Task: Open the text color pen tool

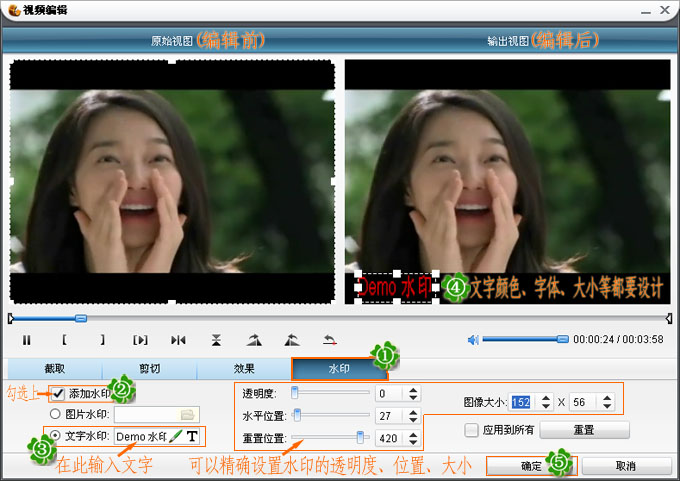Action: click(x=176, y=436)
